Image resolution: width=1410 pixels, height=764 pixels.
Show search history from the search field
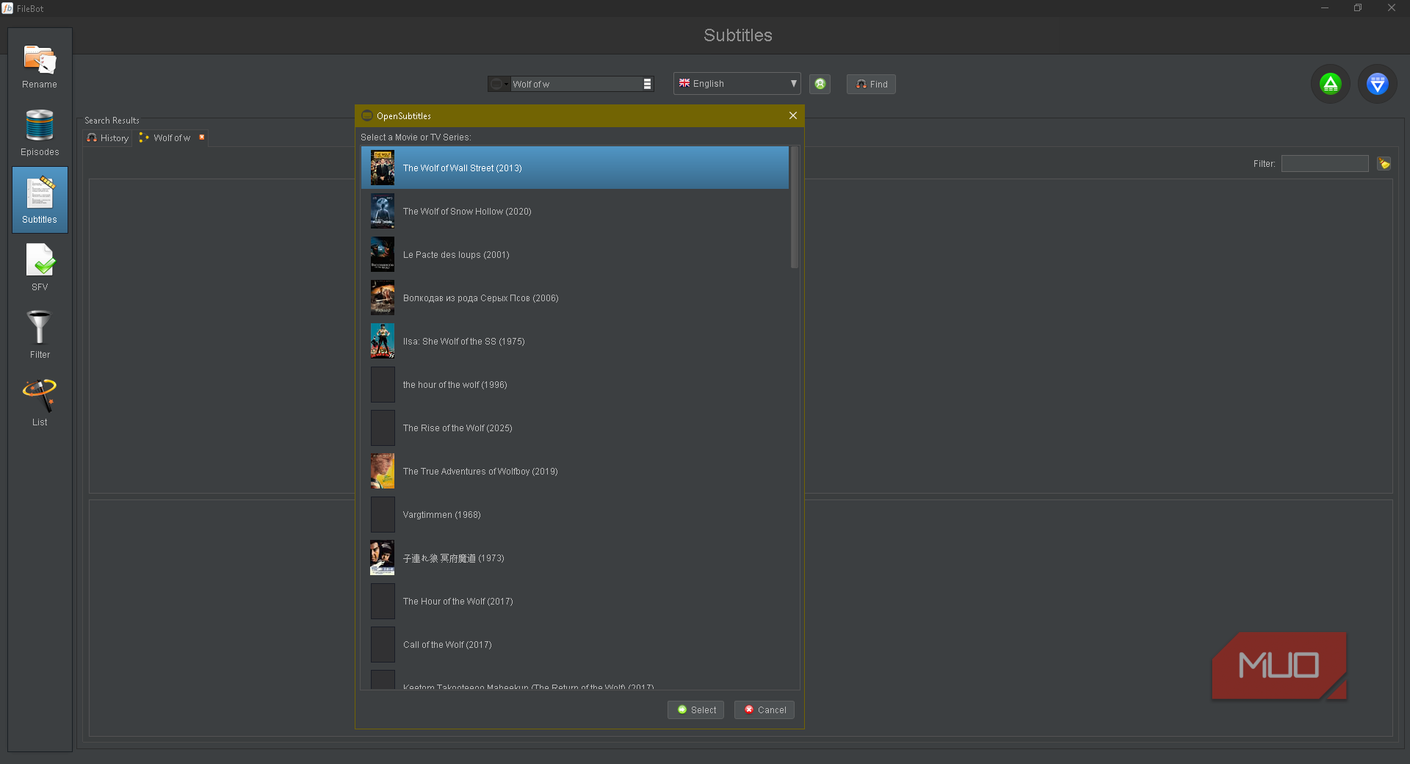(647, 84)
